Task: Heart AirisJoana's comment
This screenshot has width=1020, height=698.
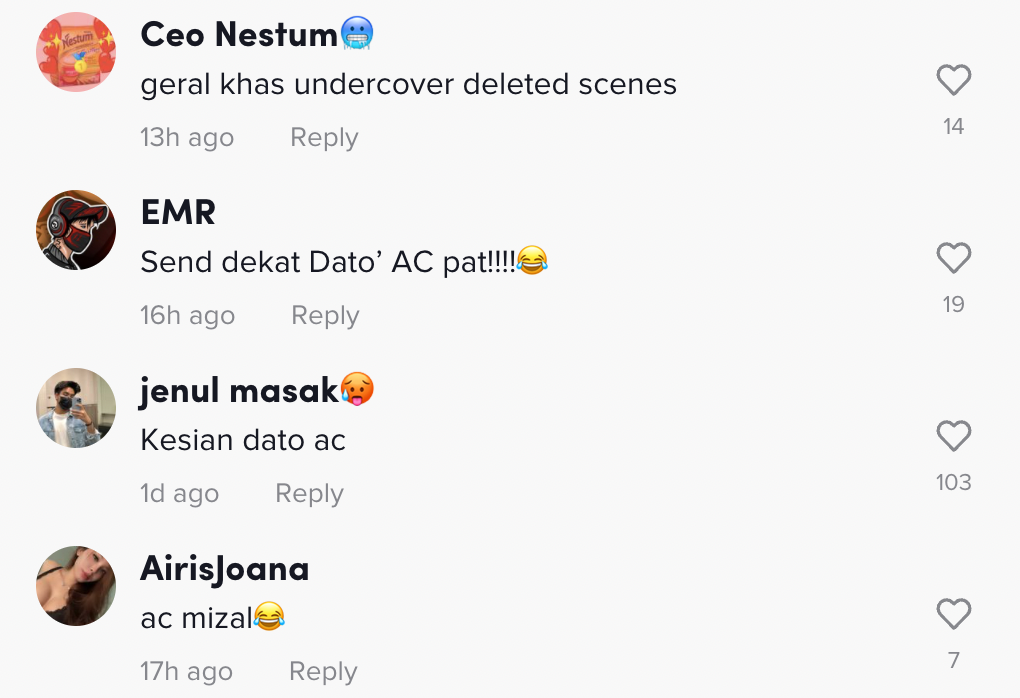Action: 953,614
